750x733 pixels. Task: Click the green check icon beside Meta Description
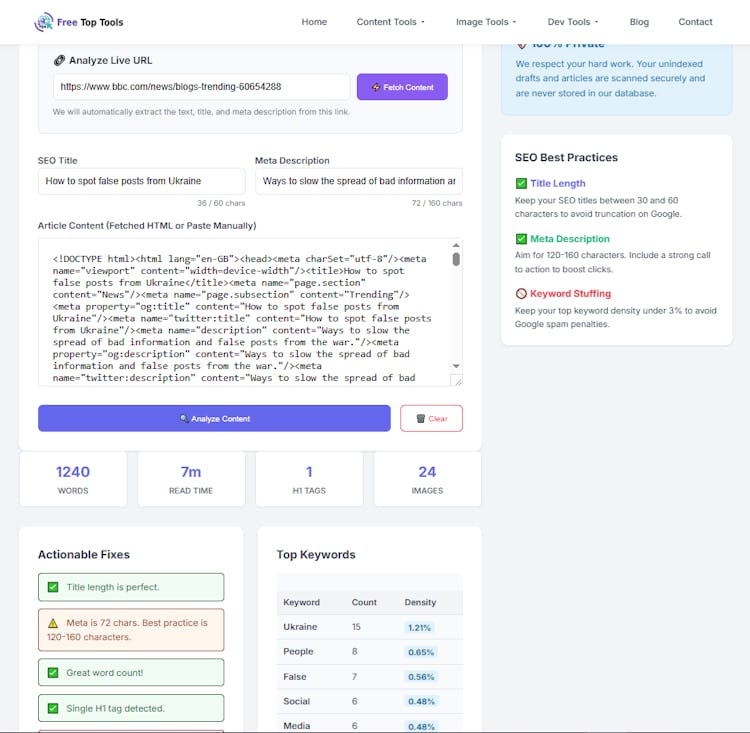tap(521, 239)
